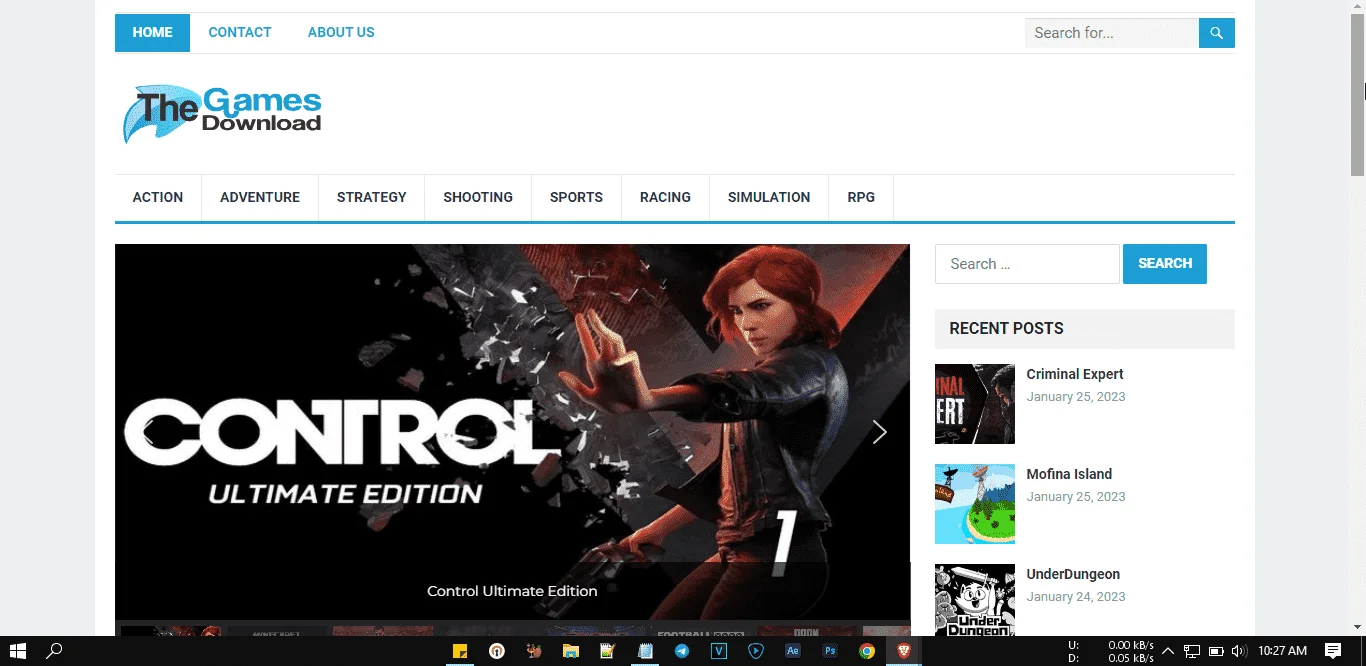Click the Mofina Island thumbnail
This screenshot has height=666, width=1366.
click(975, 504)
